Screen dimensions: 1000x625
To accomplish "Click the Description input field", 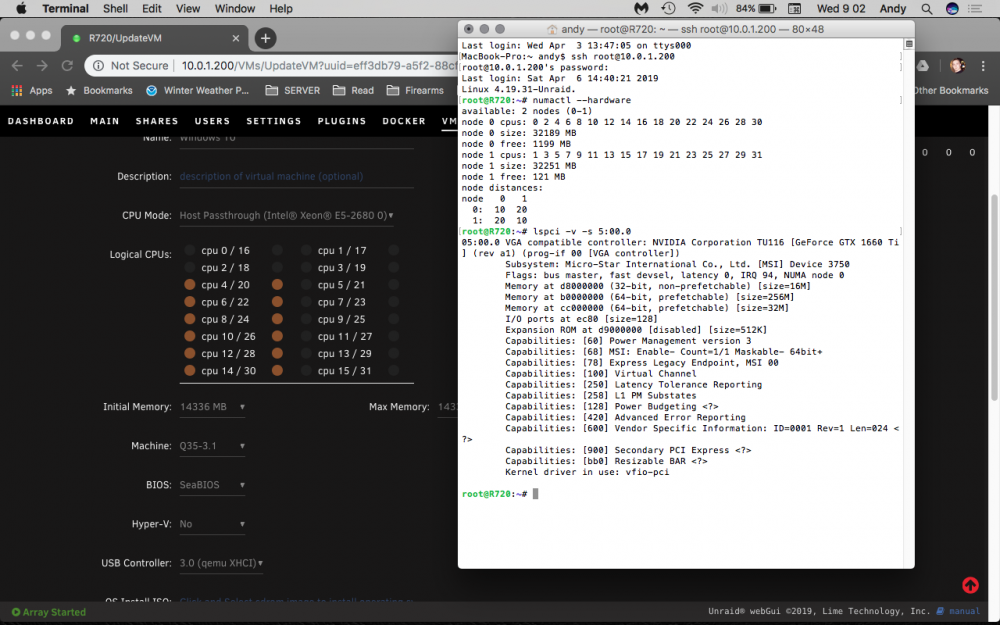I will (x=297, y=177).
